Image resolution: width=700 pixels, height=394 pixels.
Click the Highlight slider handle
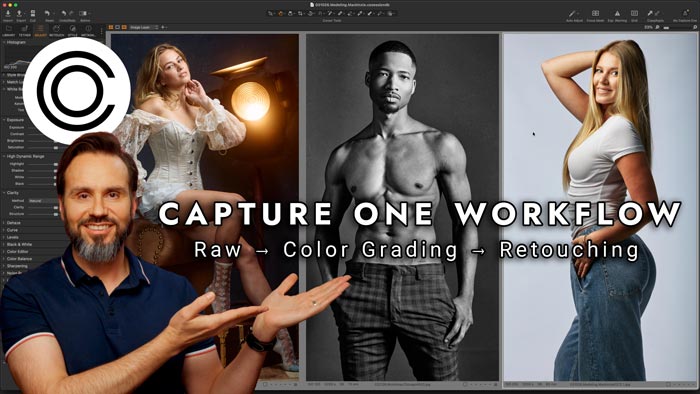point(56,164)
